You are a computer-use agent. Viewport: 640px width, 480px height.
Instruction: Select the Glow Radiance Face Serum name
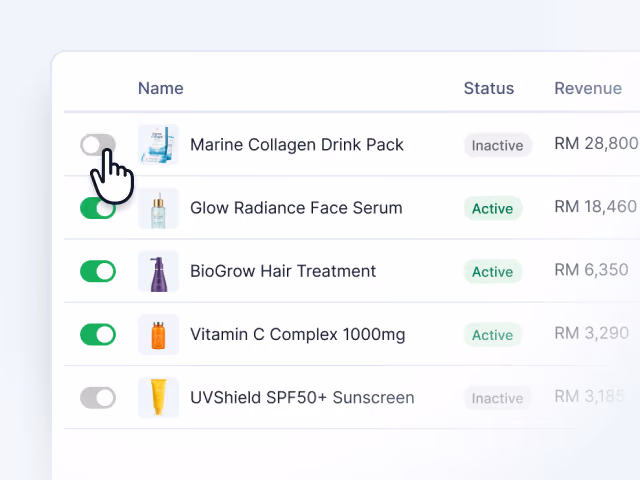tap(296, 208)
